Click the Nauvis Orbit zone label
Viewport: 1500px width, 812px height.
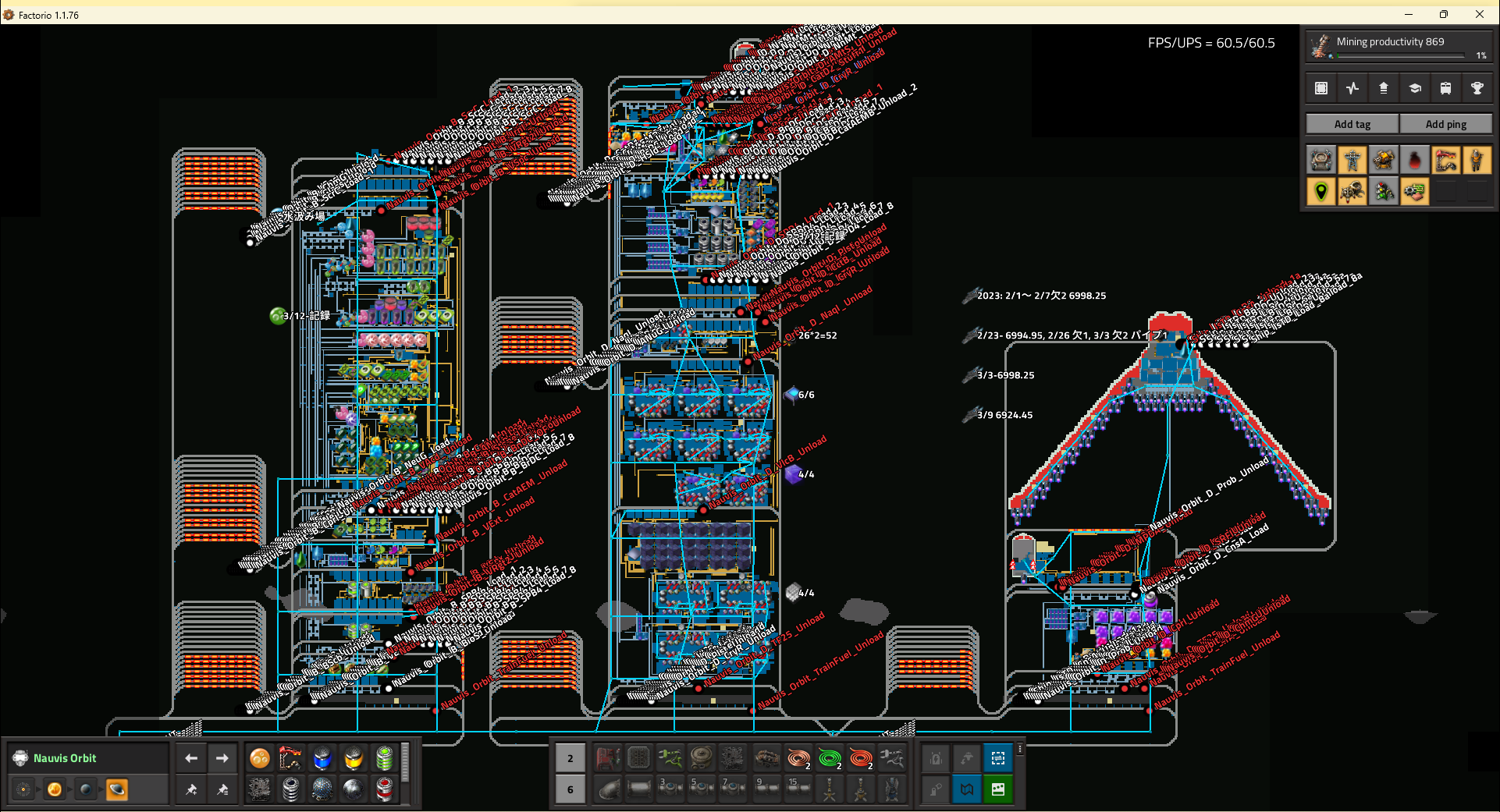[x=65, y=758]
